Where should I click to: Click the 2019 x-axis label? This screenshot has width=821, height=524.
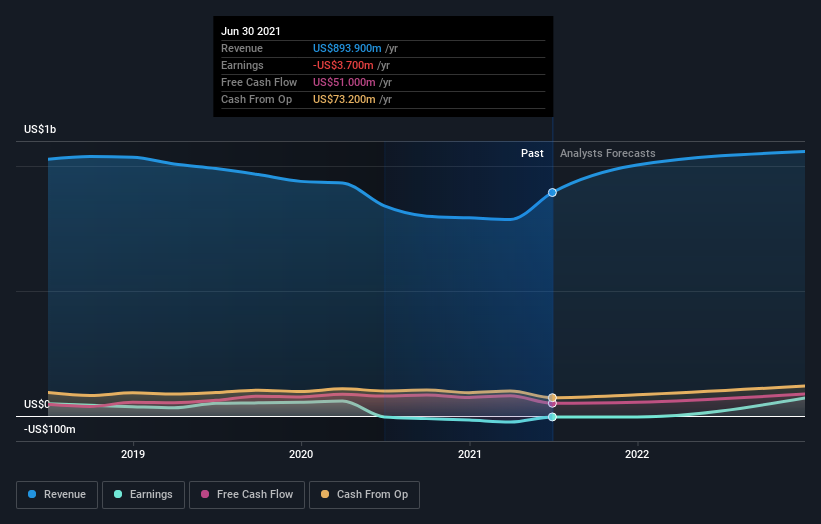[133, 454]
